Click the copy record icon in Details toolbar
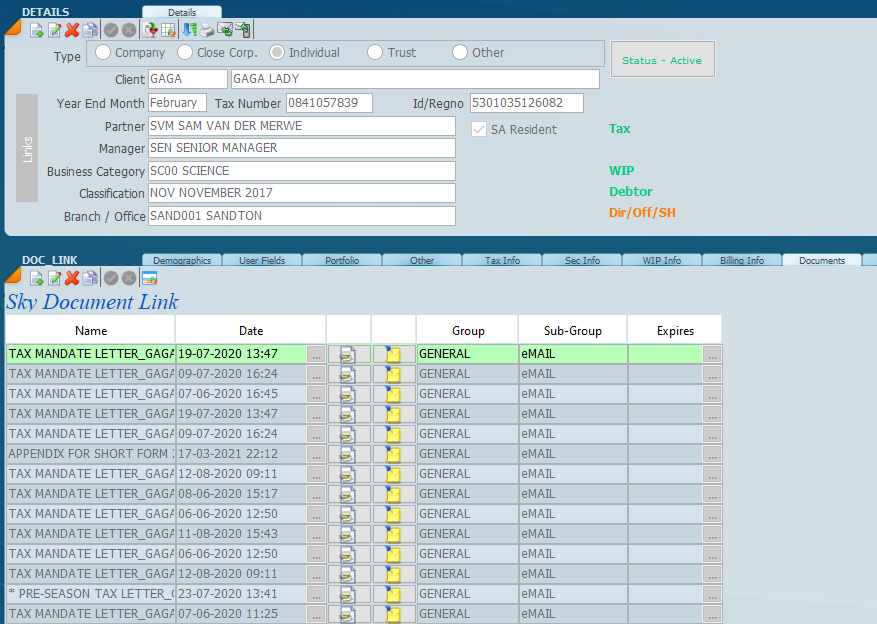The width and height of the screenshot is (877, 624). (x=90, y=30)
